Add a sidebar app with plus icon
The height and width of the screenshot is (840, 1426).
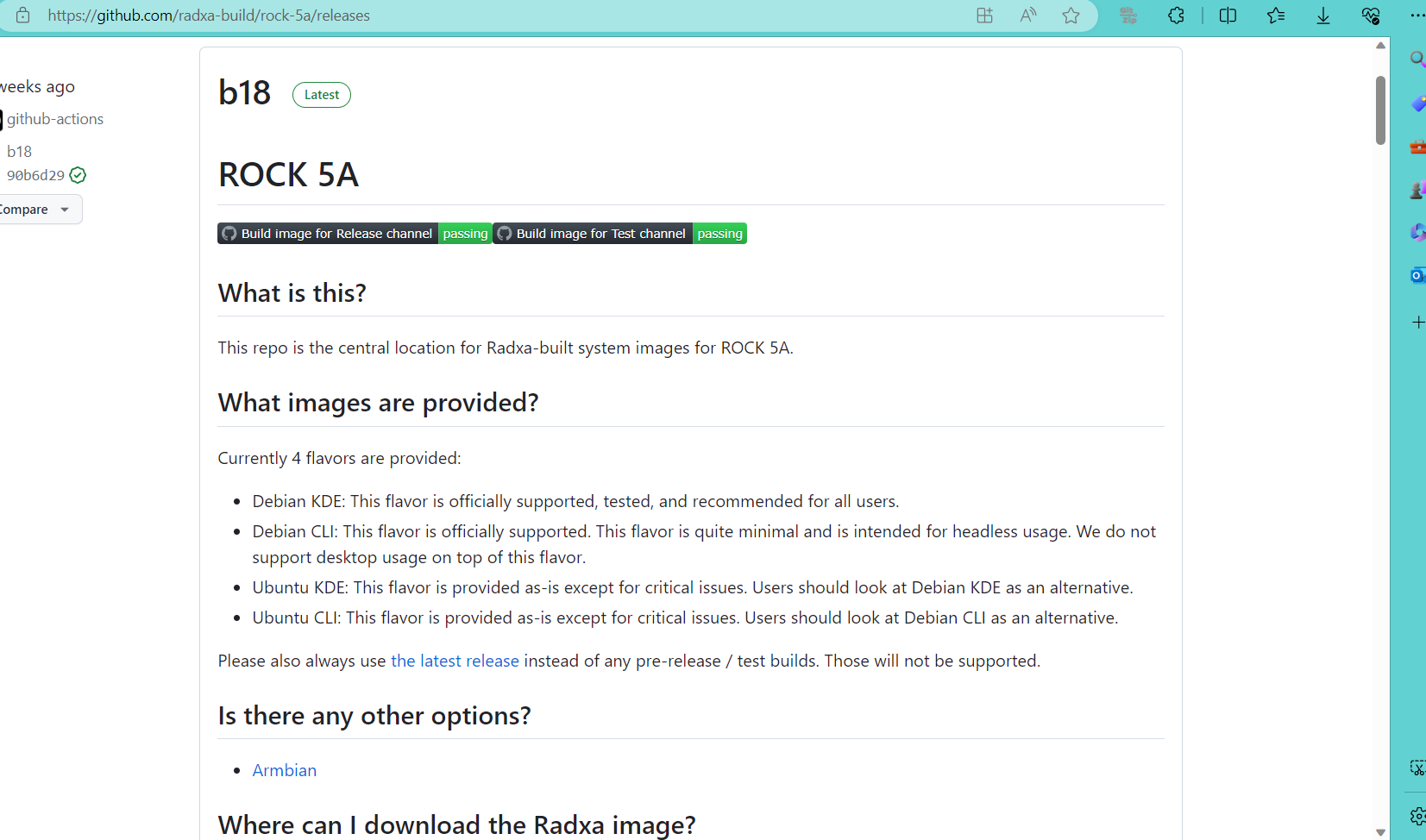click(x=1417, y=322)
